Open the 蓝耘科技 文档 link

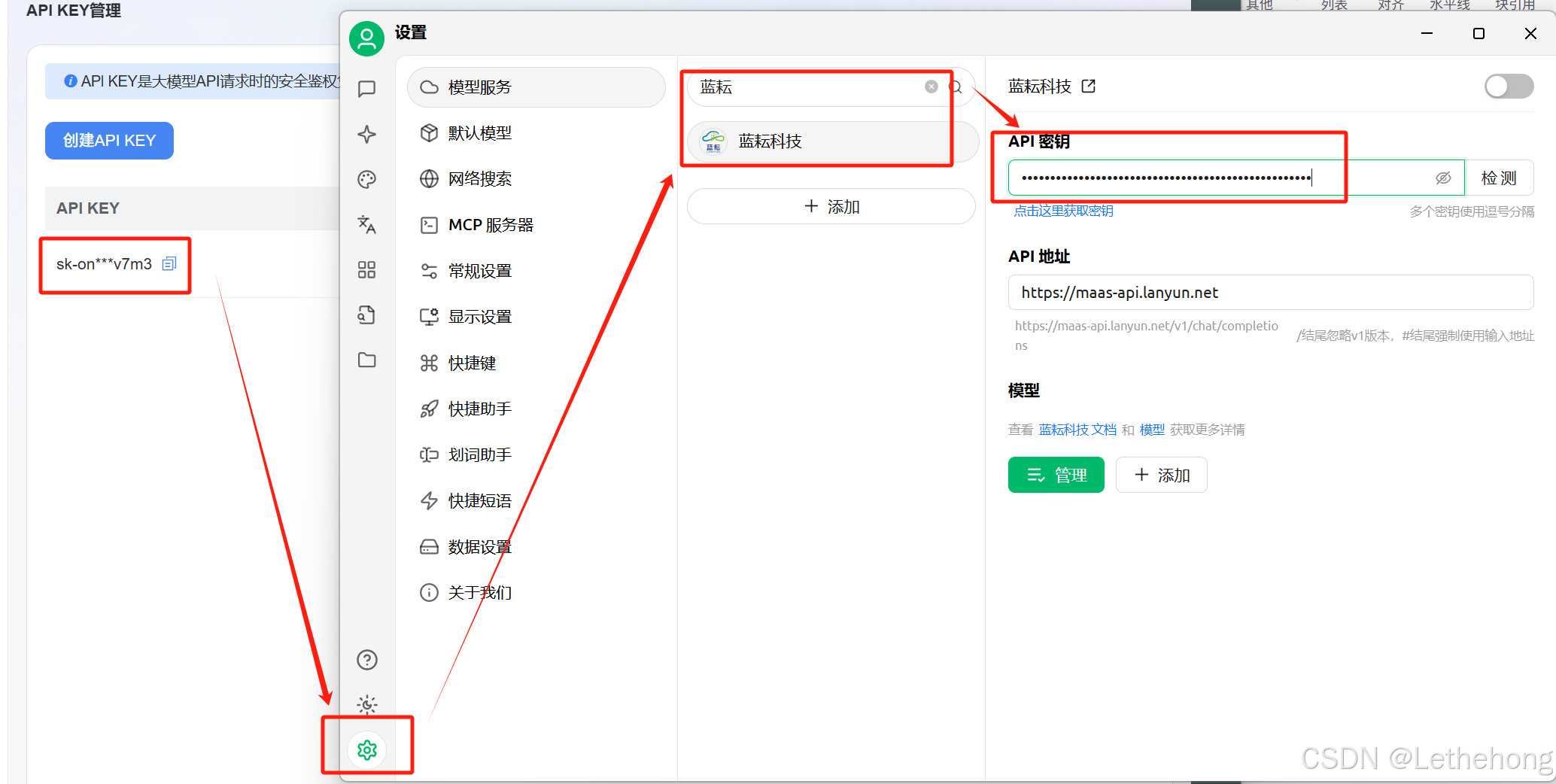tap(1077, 430)
